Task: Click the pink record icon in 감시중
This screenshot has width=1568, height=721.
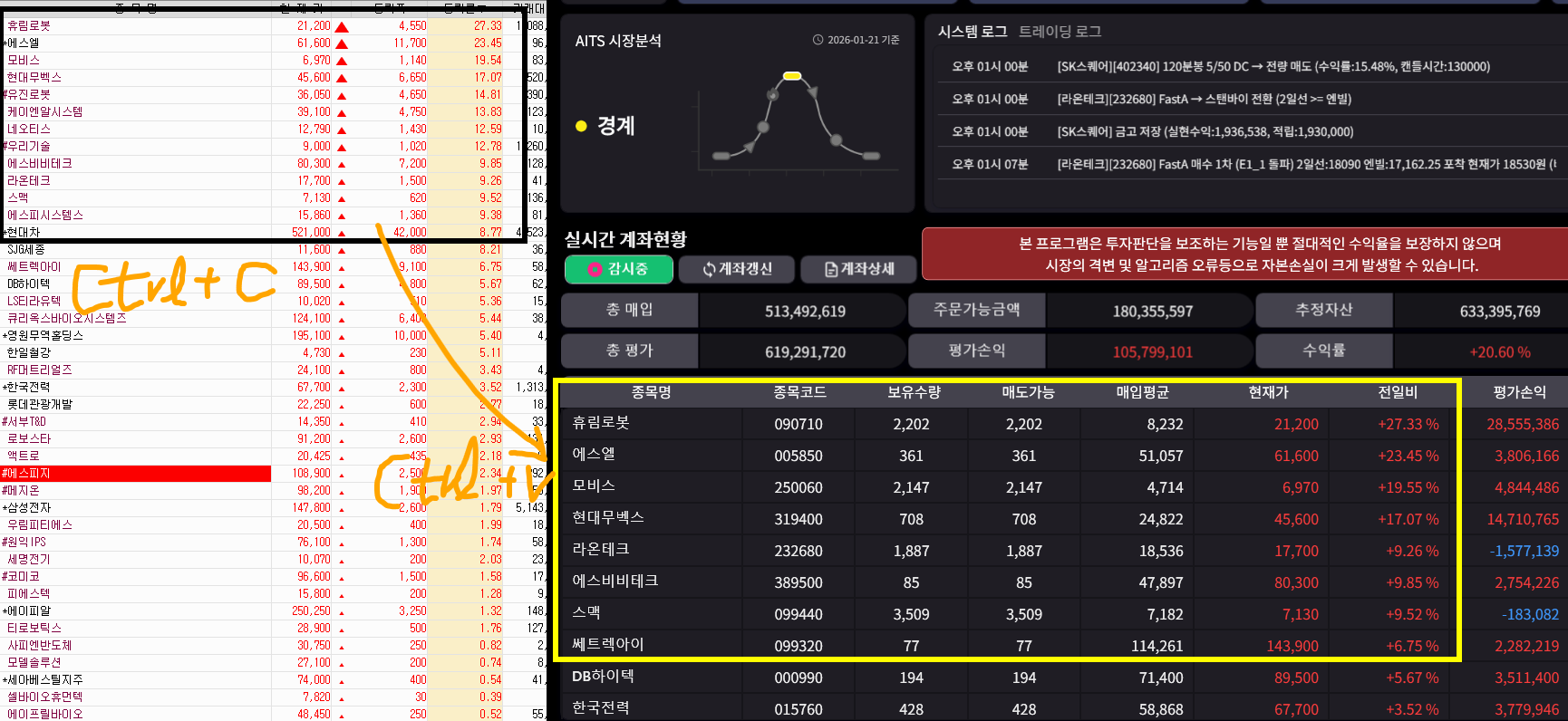Action: [x=595, y=269]
